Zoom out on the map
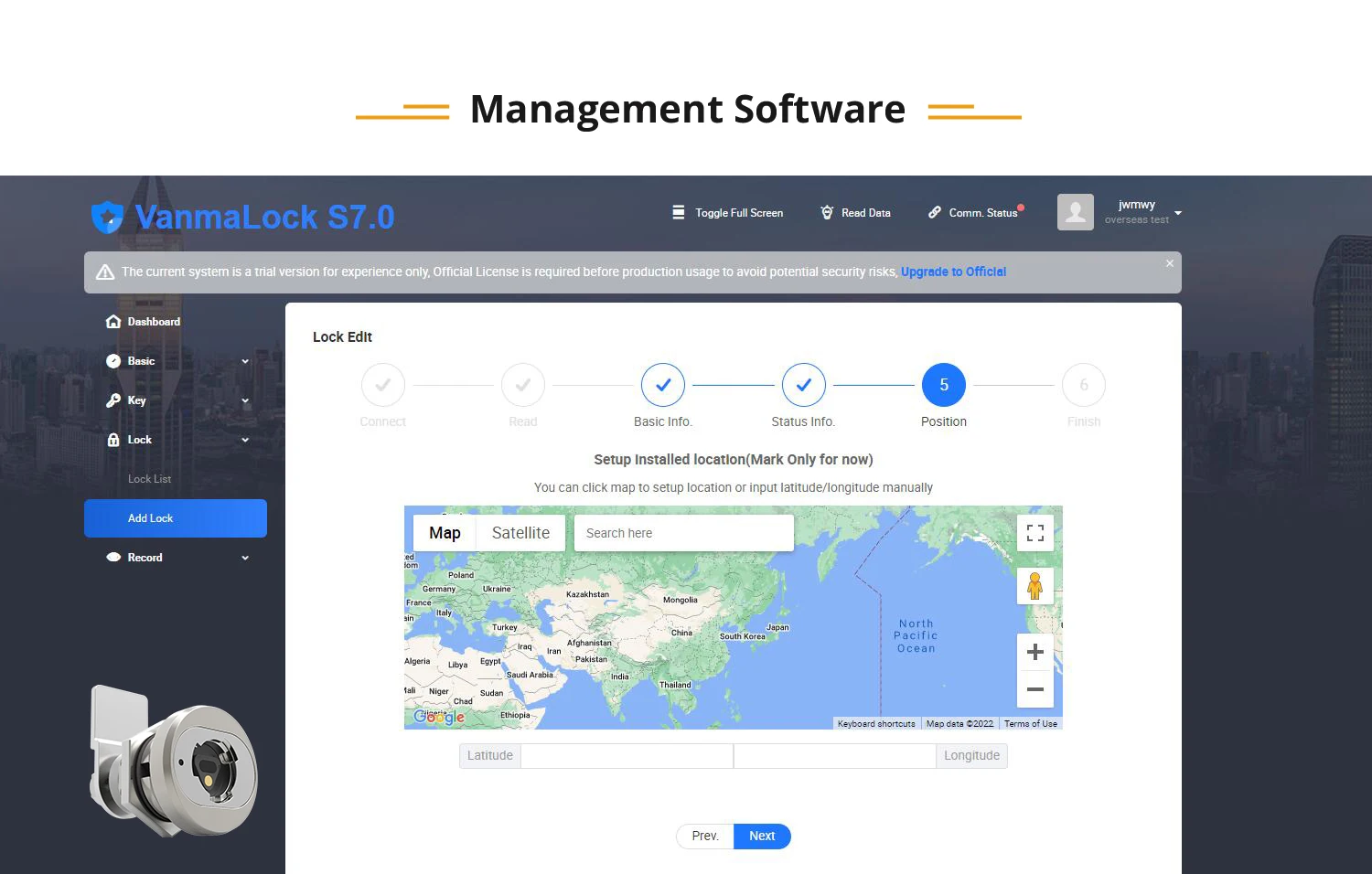 [1035, 689]
